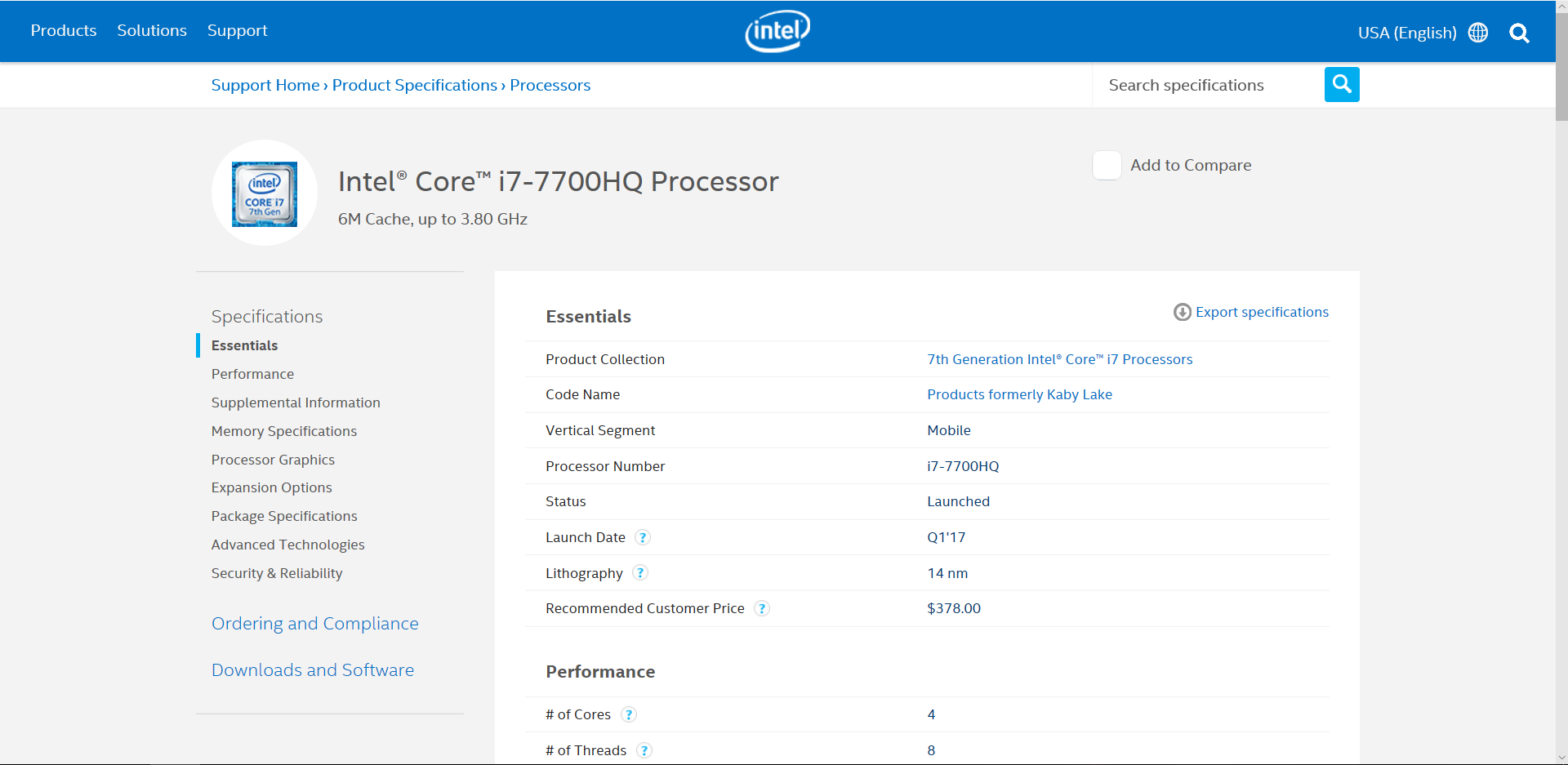Expand the Support menu
The width and height of the screenshot is (1568, 765).
tap(237, 30)
